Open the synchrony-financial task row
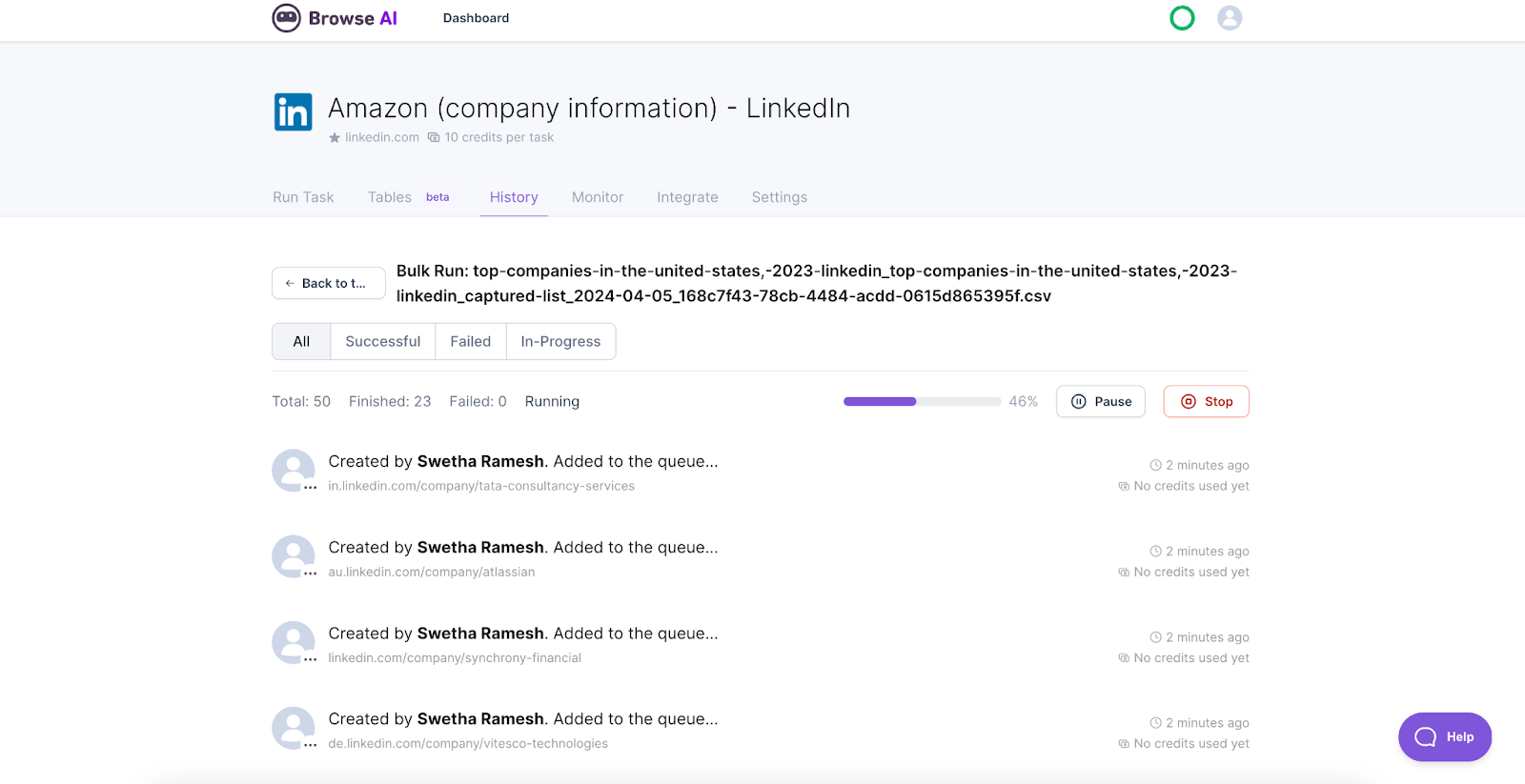The height and width of the screenshot is (784, 1525). pyautogui.click(x=761, y=644)
